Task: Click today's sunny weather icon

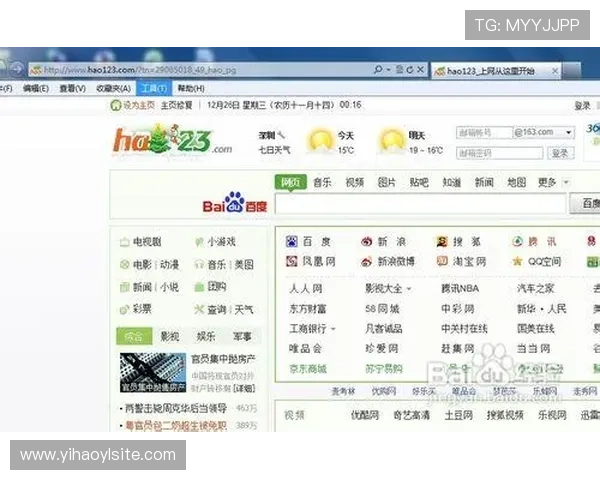Action: [x=320, y=141]
